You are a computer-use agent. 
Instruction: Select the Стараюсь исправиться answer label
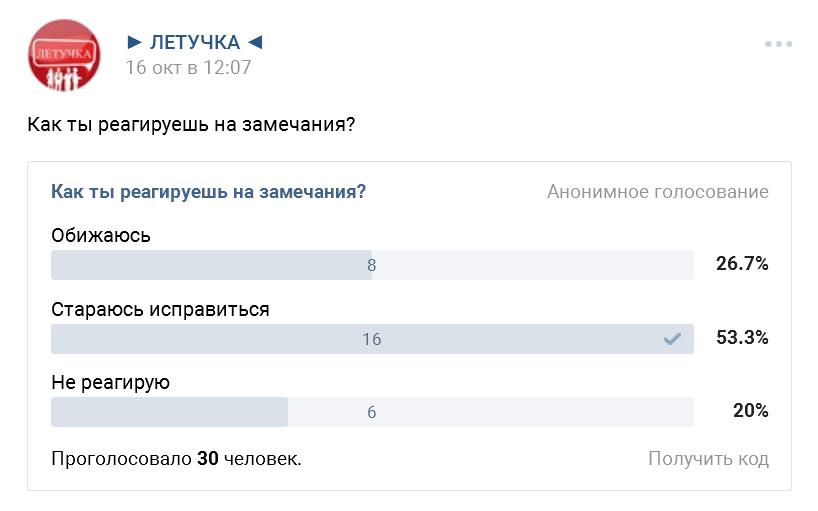[160, 310]
